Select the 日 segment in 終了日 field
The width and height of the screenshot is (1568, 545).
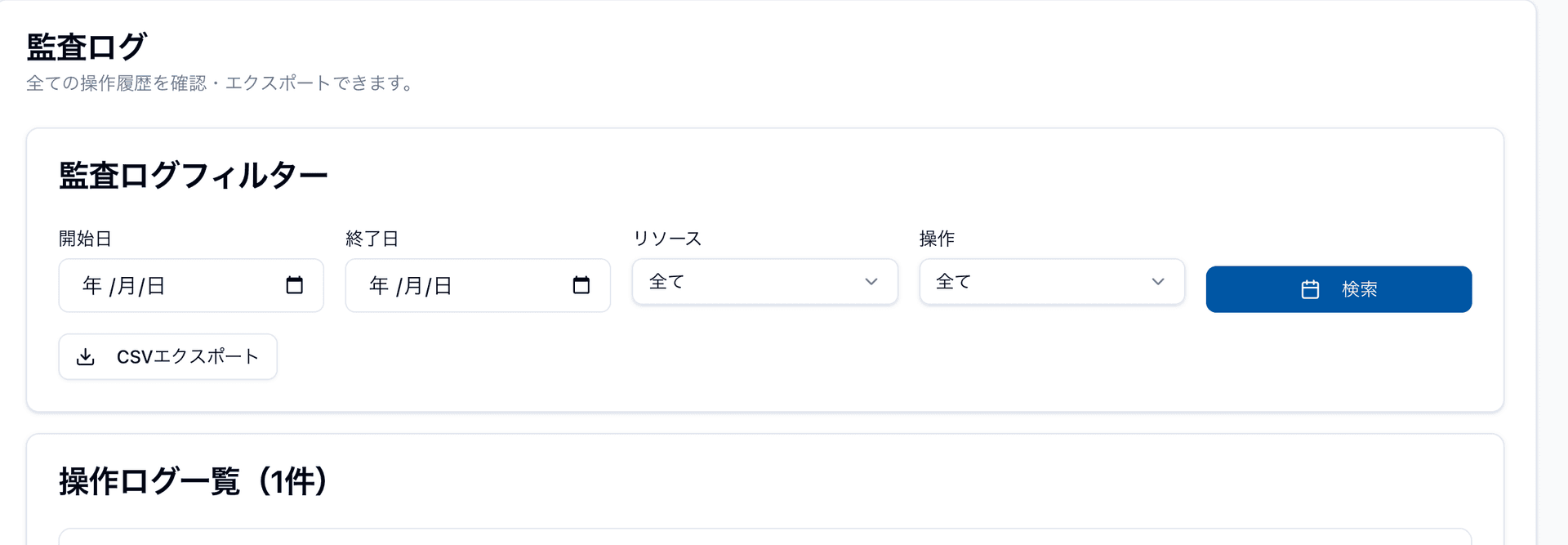tap(443, 286)
